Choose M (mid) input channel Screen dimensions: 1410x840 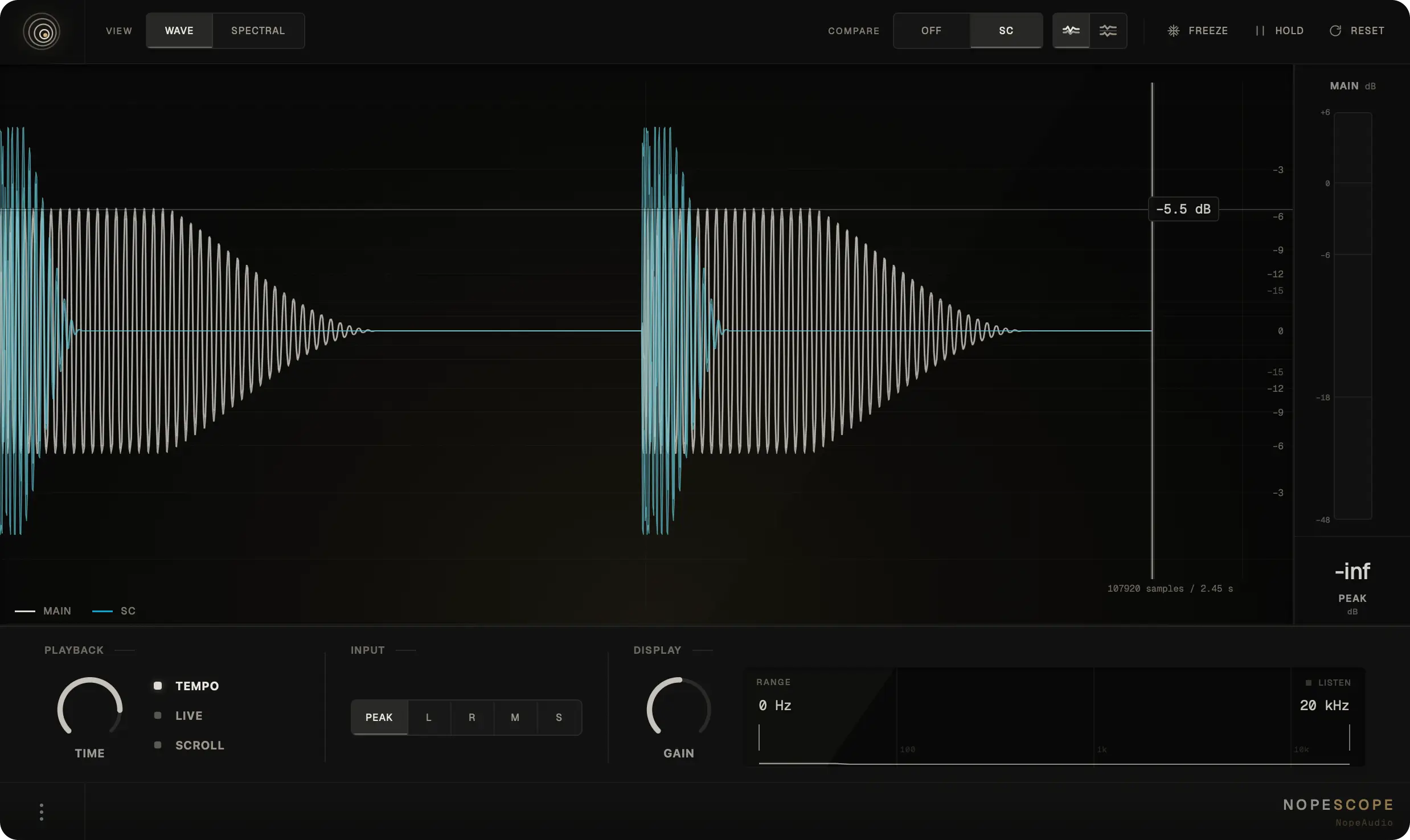coord(515,718)
